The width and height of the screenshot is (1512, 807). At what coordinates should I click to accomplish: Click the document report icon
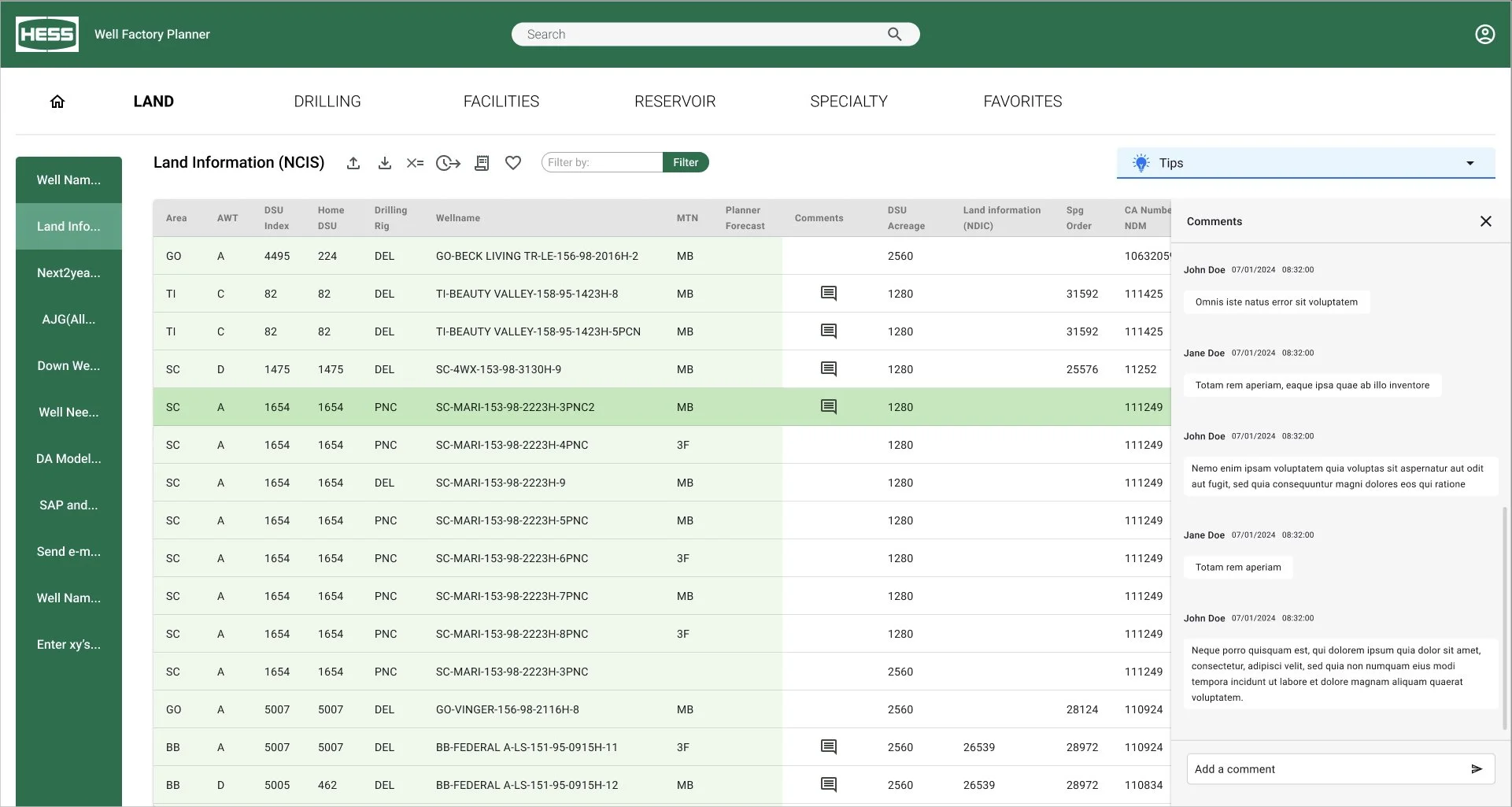(482, 163)
